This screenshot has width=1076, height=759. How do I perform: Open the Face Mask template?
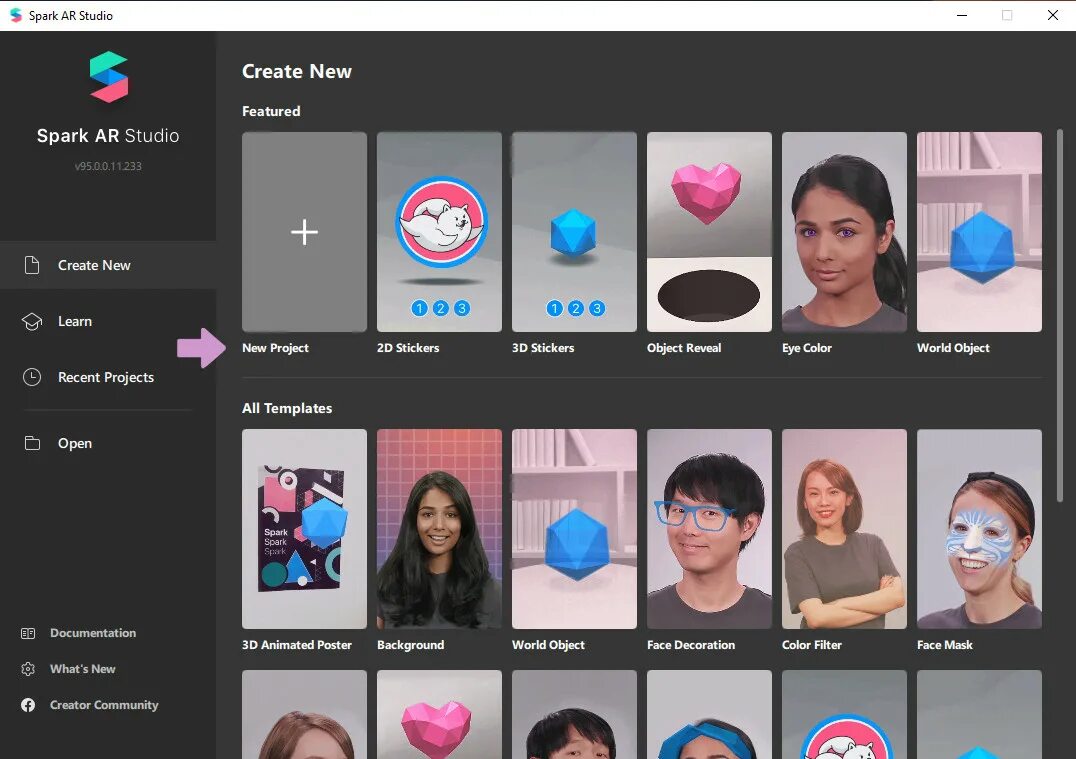point(979,529)
